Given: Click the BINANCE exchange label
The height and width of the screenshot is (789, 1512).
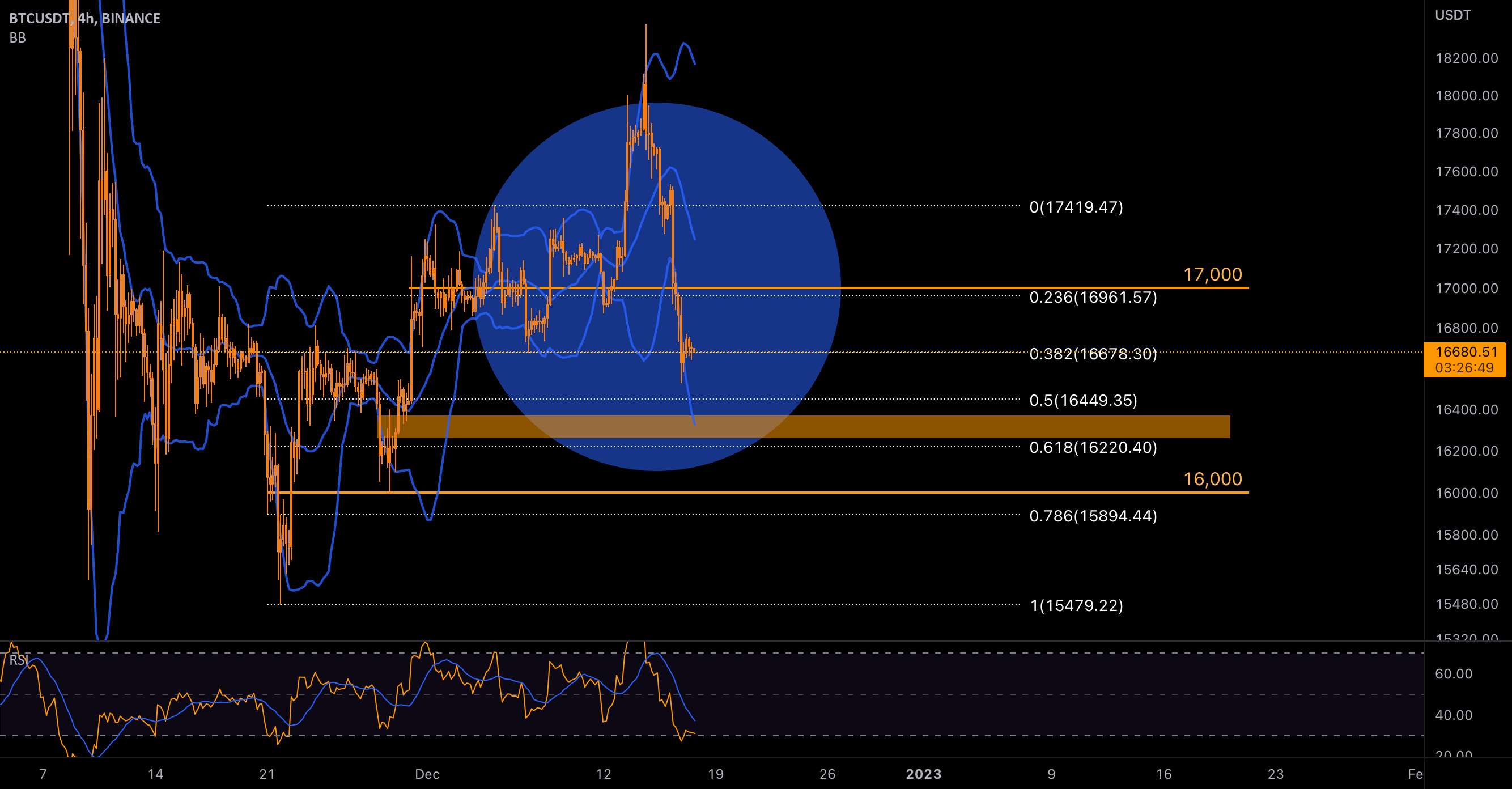Looking at the screenshot, I should pyautogui.click(x=130, y=18).
